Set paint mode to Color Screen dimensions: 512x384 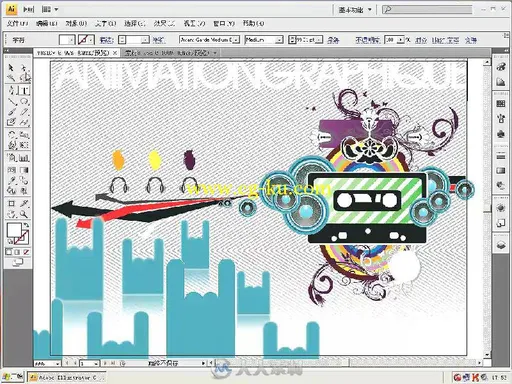tap(9, 252)
